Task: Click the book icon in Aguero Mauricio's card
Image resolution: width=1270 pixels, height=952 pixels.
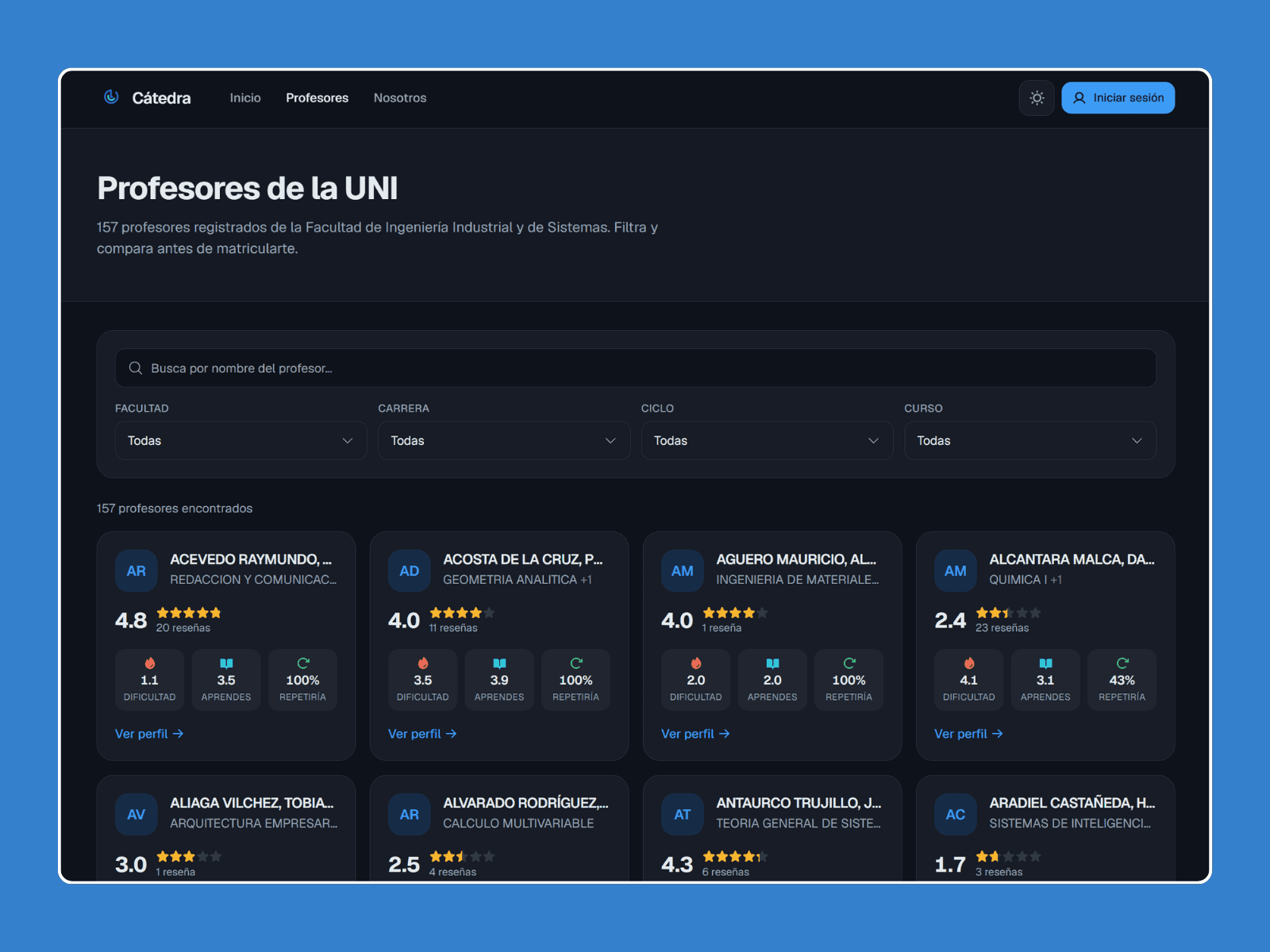Action: coord(772,663)
